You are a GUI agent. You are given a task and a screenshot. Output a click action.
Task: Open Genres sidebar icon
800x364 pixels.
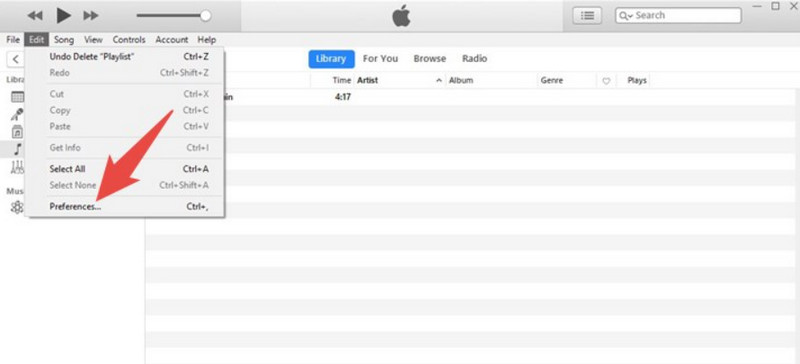tap(17, 166)
